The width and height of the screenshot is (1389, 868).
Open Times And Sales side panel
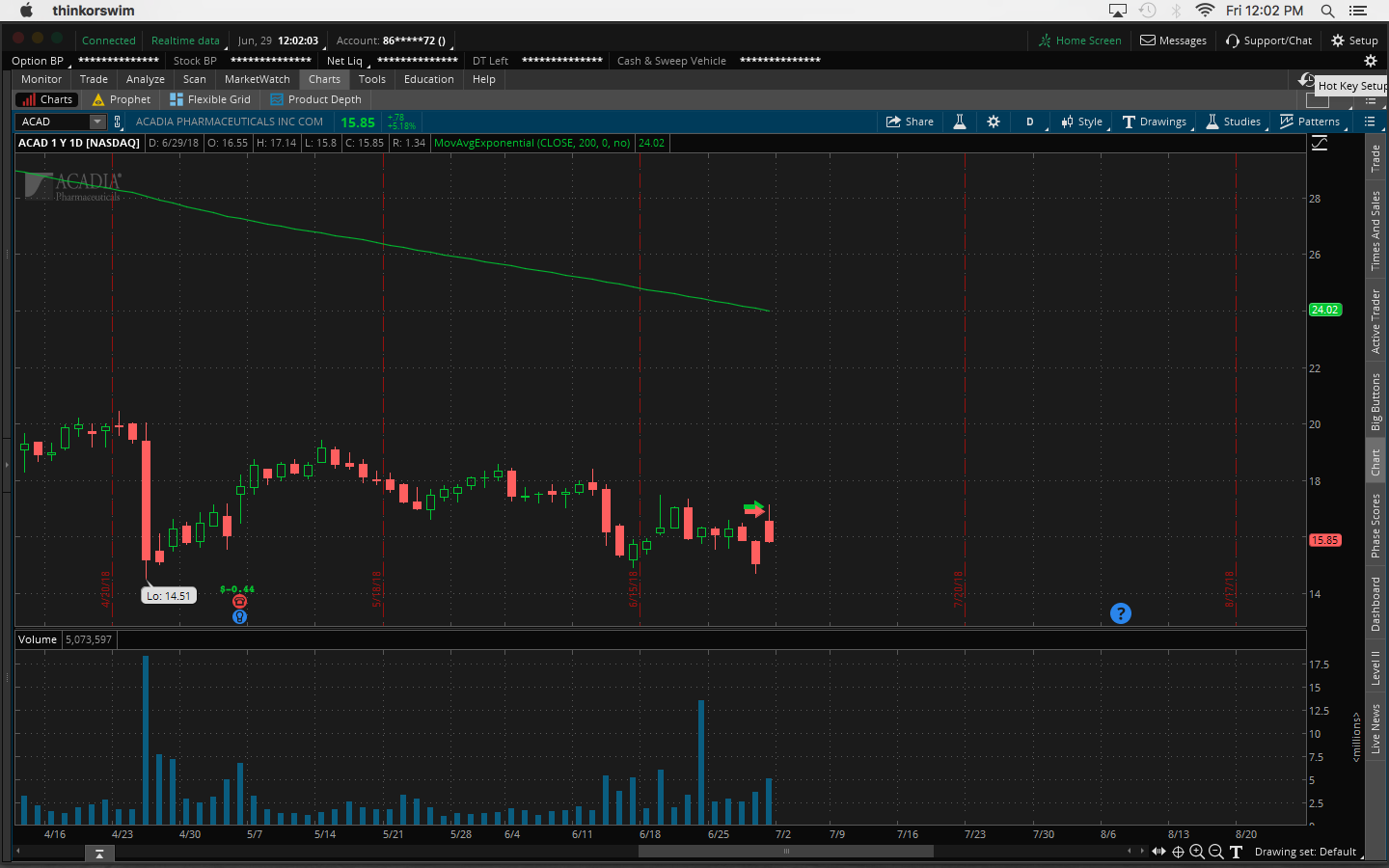1376,231
